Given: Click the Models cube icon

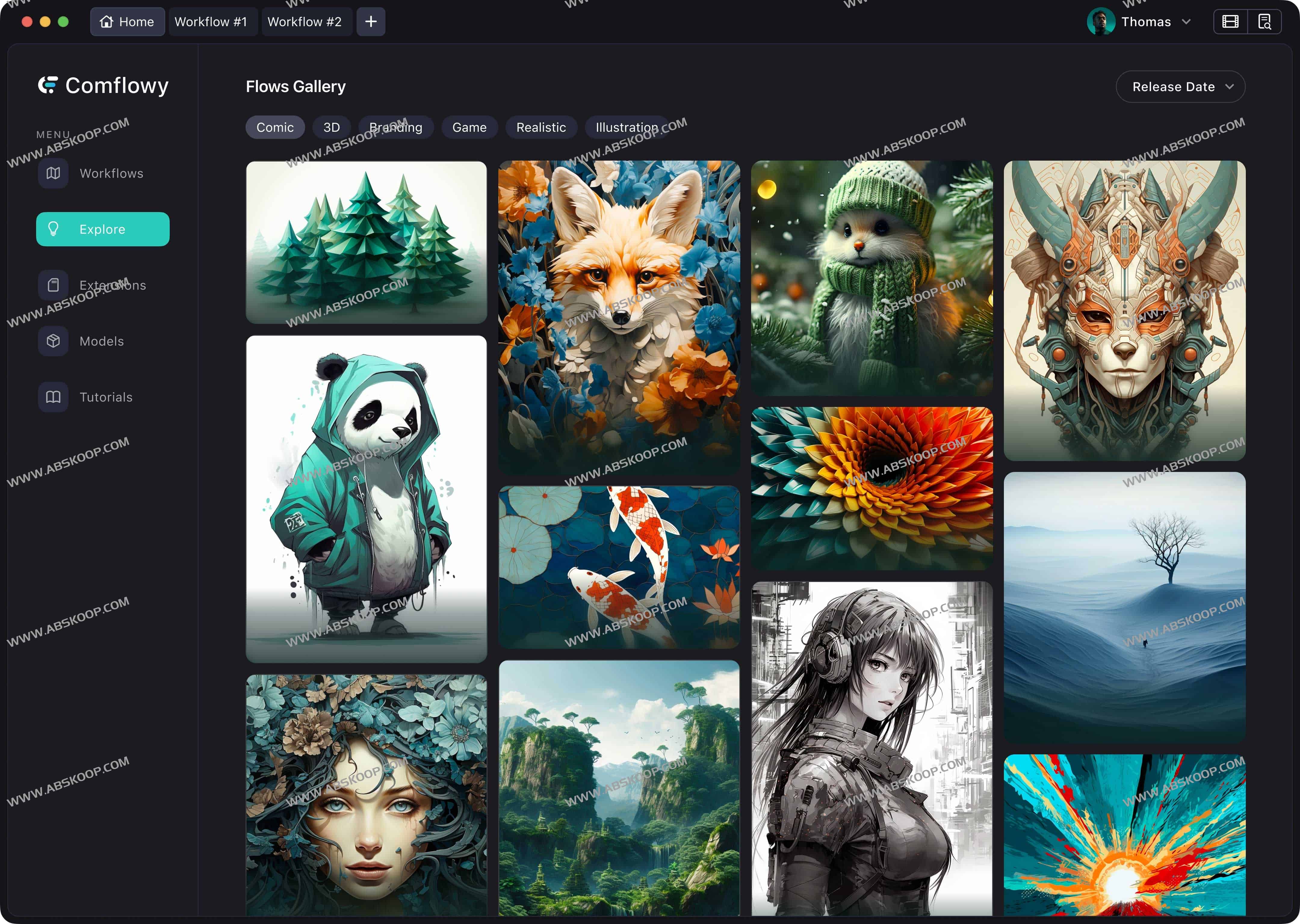Looking at the screenshot, I should pyautogui.click(x=53, y=341).
